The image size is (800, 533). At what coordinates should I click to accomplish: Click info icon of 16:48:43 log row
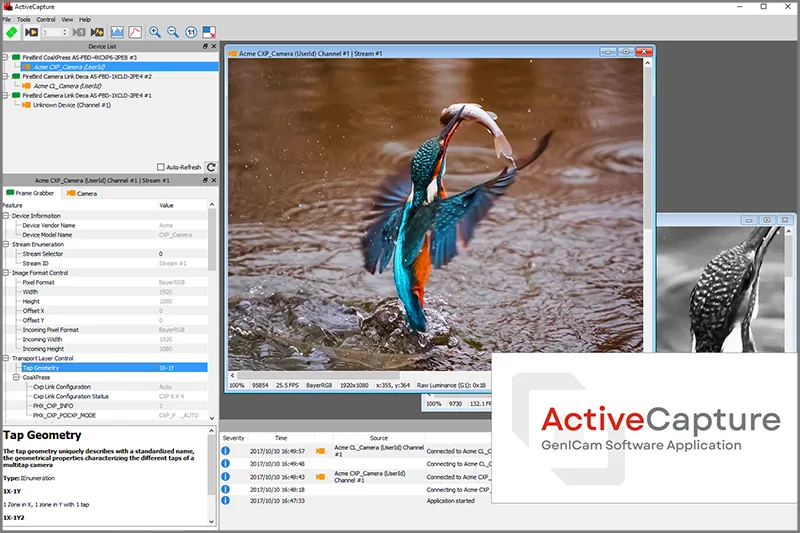[x=226, y=476]
